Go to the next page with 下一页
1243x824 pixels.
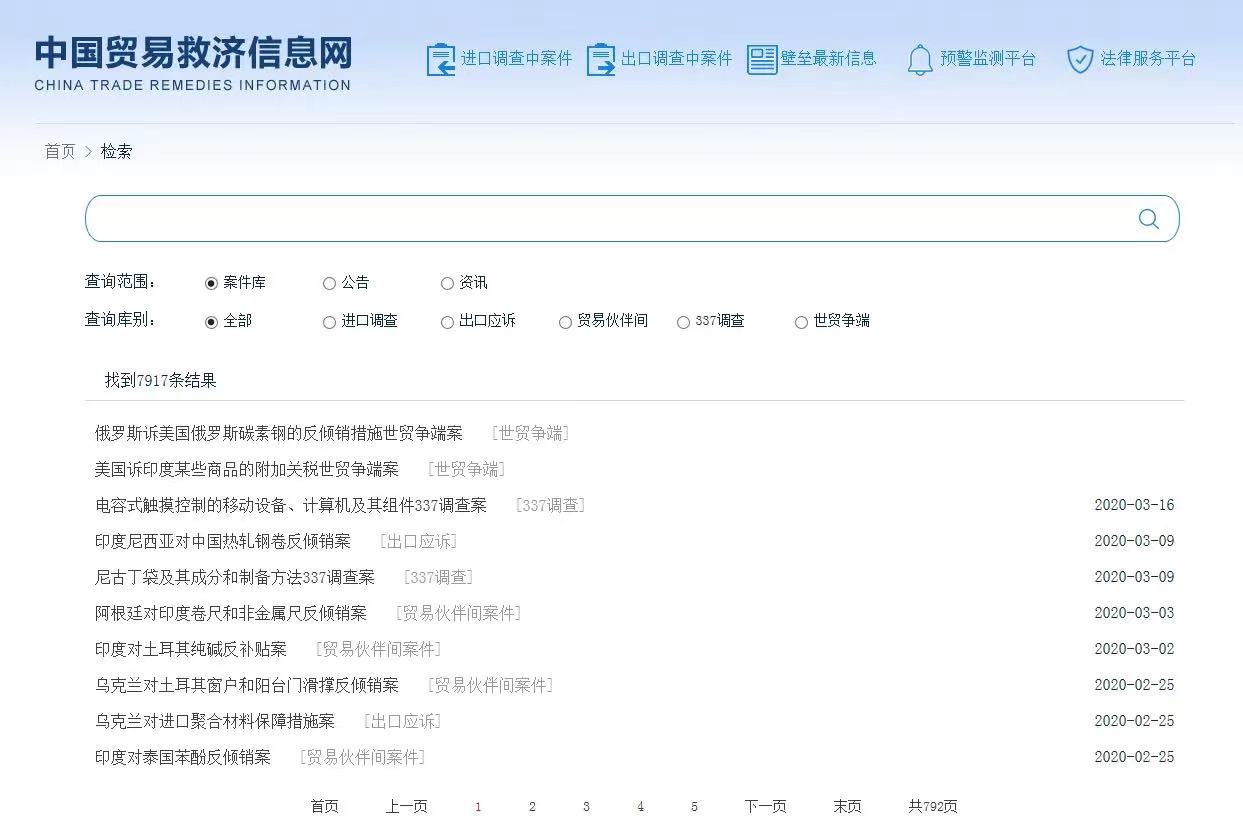click(765, 806)
